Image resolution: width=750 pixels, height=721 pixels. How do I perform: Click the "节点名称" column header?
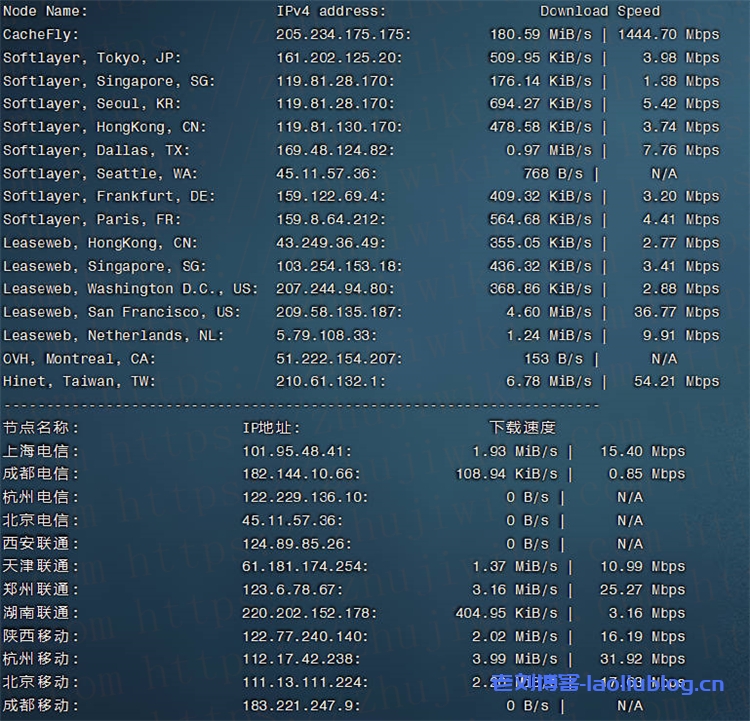[x=41, y=428]
